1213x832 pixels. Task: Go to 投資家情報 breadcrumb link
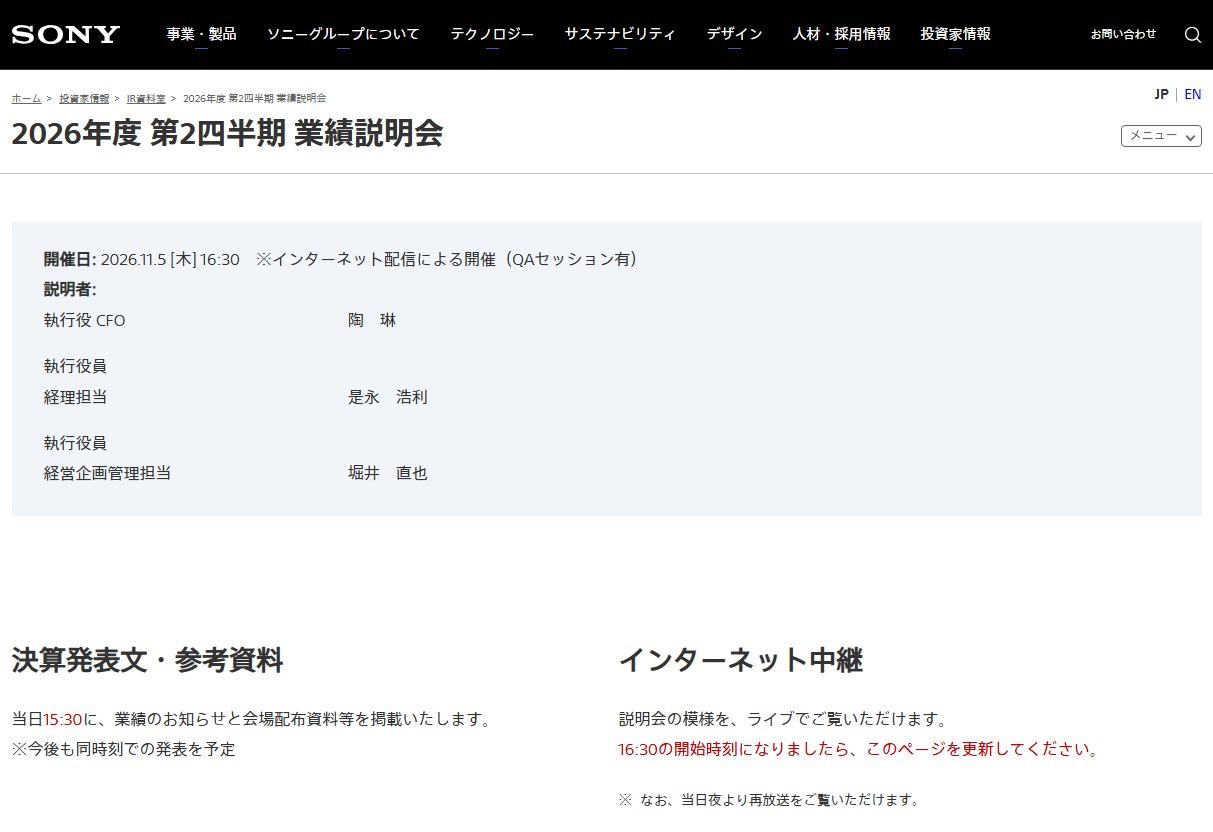[84, 98]
